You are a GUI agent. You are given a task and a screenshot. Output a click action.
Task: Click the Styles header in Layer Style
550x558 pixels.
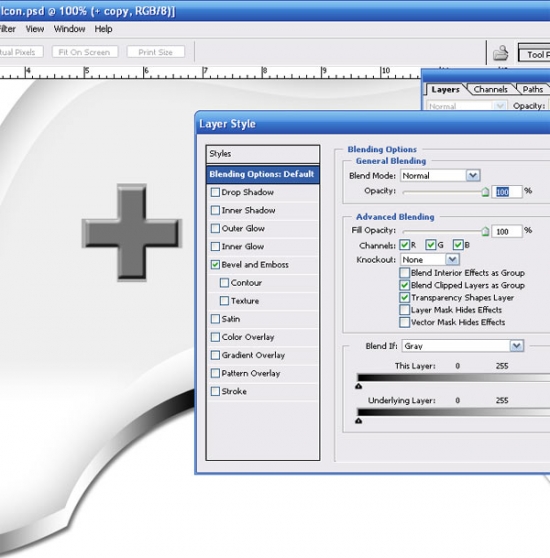tap(263, 154)
